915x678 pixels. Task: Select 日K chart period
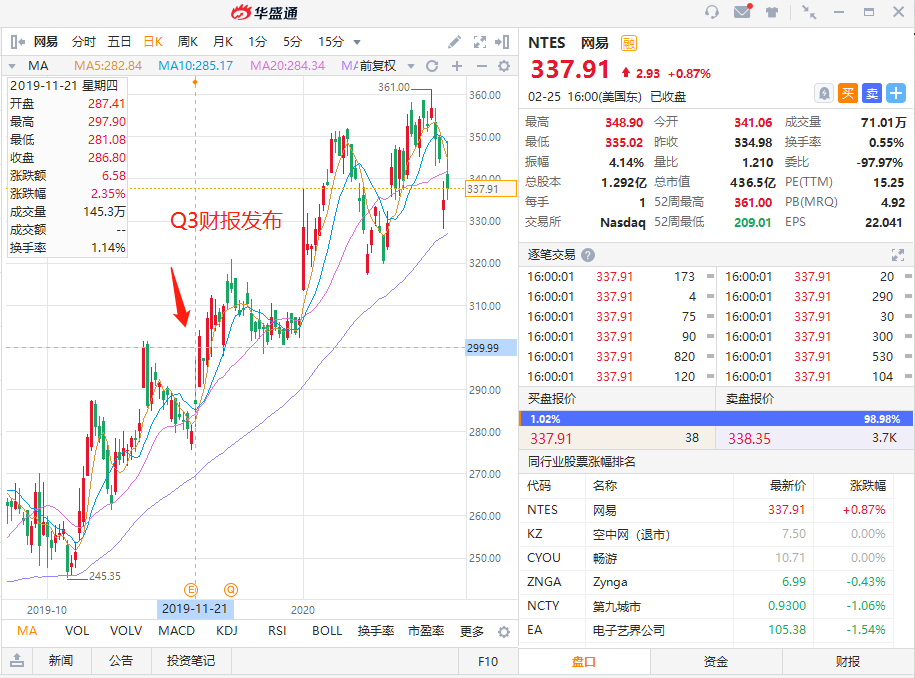[x=153, y=42]
